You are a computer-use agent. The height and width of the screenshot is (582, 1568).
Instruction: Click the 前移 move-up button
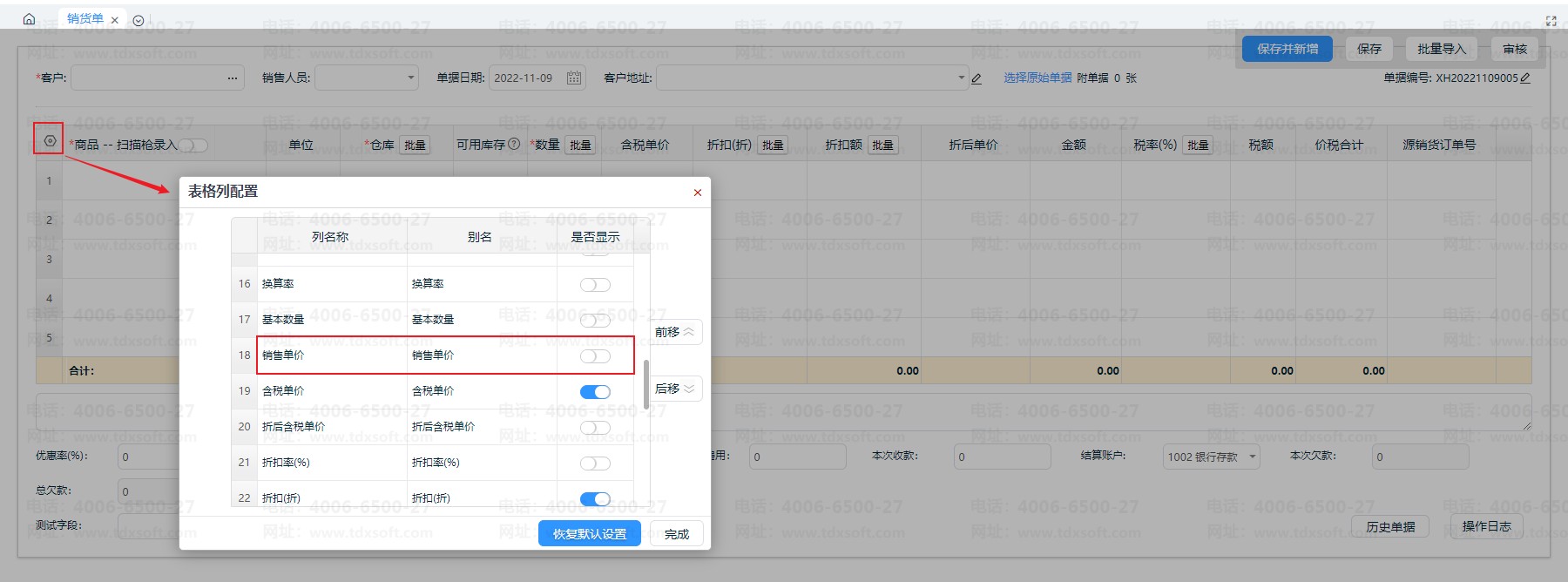(x=674, y=332)
